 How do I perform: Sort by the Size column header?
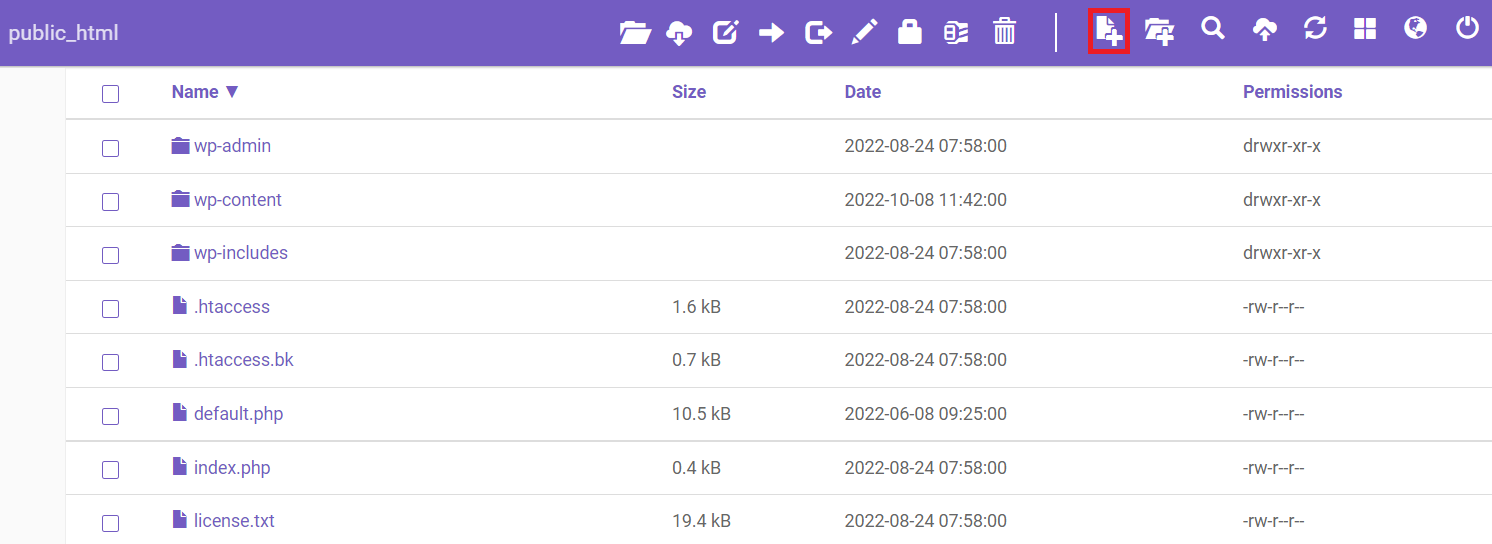tap(688, 92)
